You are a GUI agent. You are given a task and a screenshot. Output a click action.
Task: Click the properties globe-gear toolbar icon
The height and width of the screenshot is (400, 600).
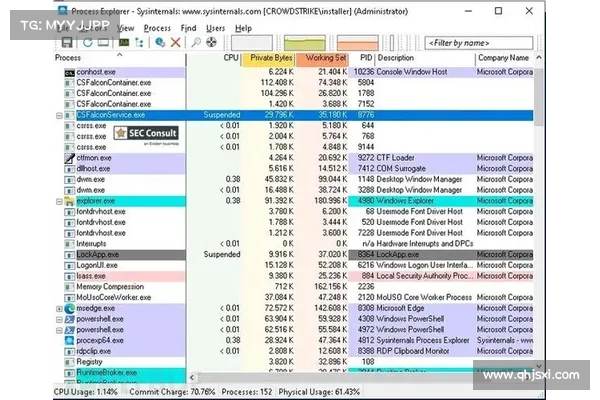coord(160,42)
